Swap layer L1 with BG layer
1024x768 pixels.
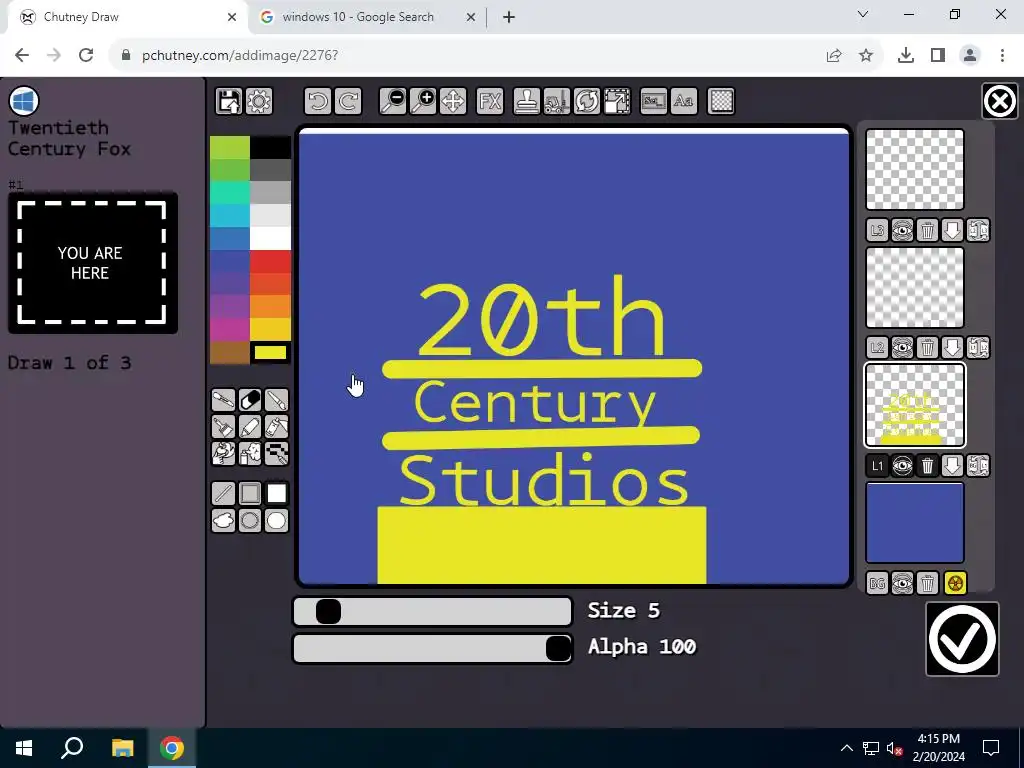click(x=978, y=466)
